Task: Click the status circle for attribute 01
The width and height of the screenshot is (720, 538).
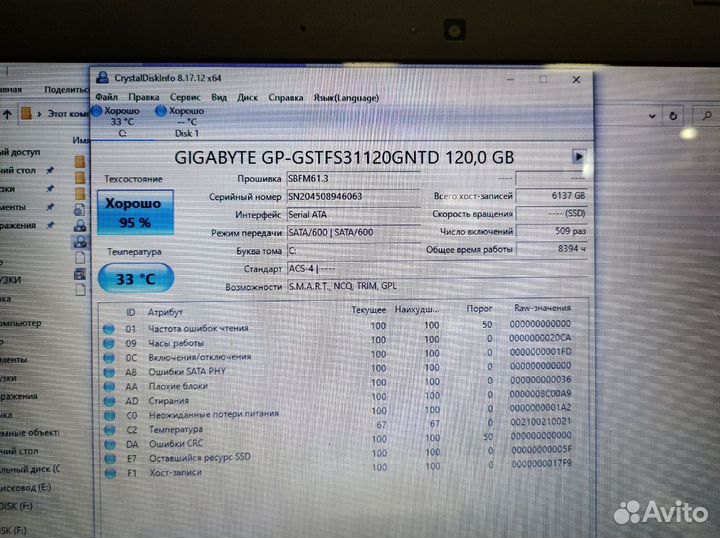Action: tap(109, 328)
